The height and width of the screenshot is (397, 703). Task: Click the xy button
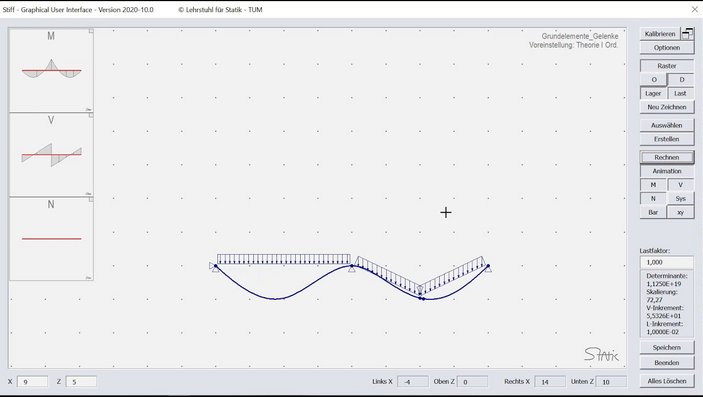pos(681,212)
